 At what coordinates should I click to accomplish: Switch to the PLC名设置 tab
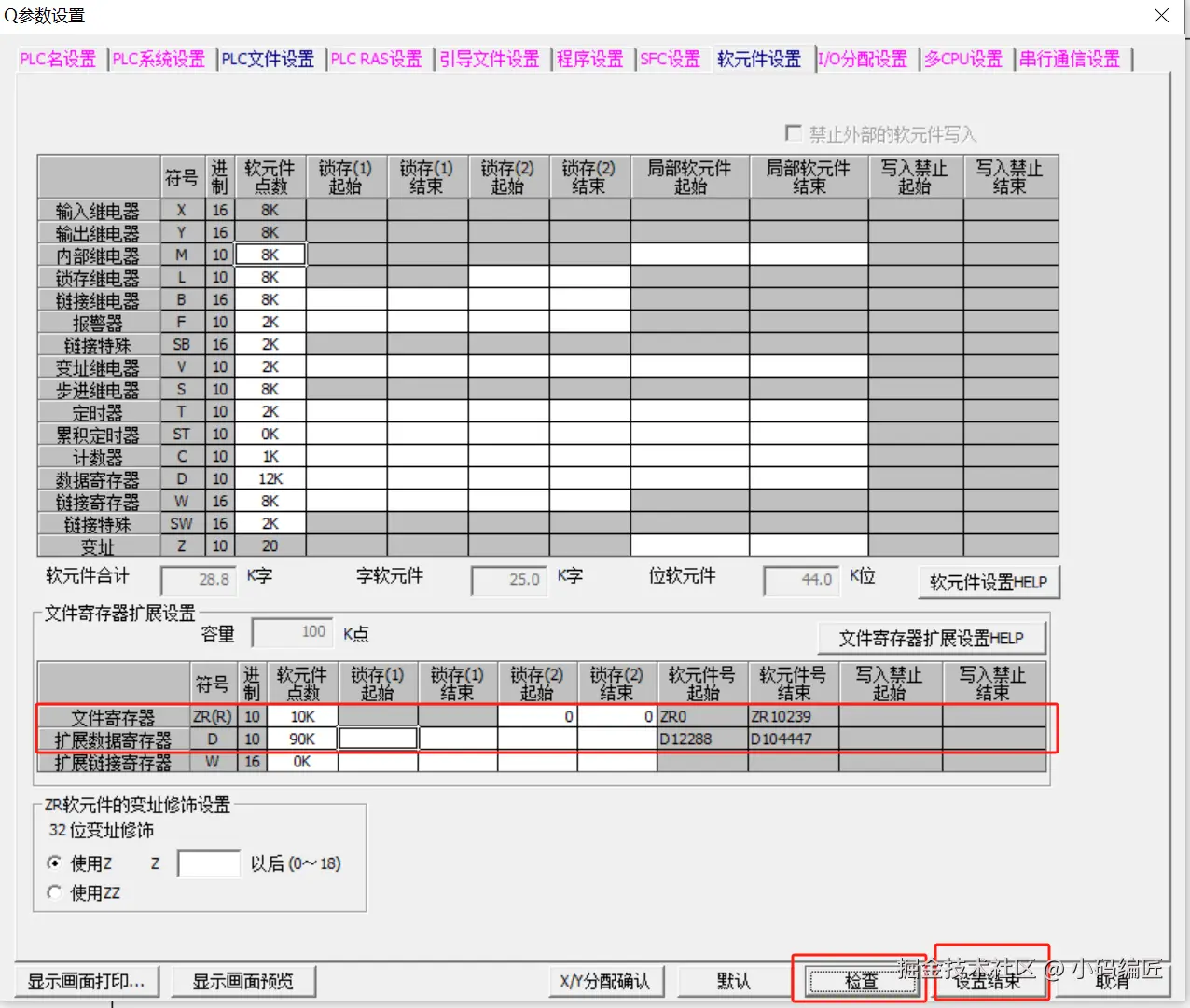(58, 60)
